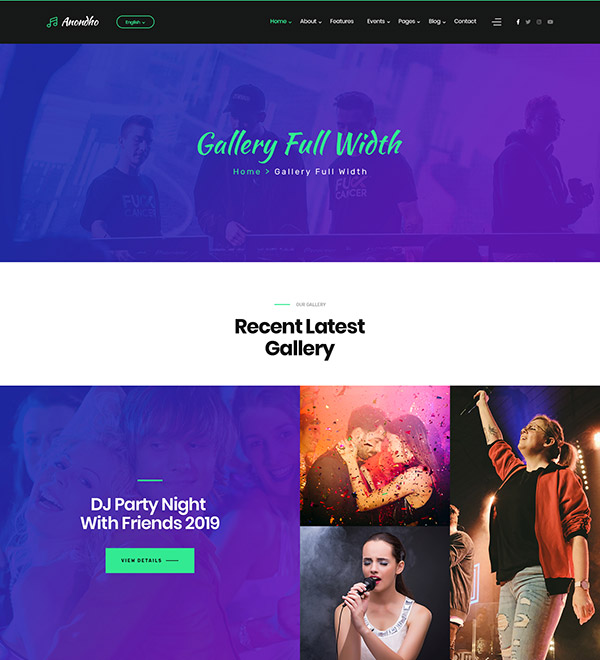The width and height of the screenshot is (600, 660).
Task: Open the hamburger menu icon
Action: click(497, 22)
